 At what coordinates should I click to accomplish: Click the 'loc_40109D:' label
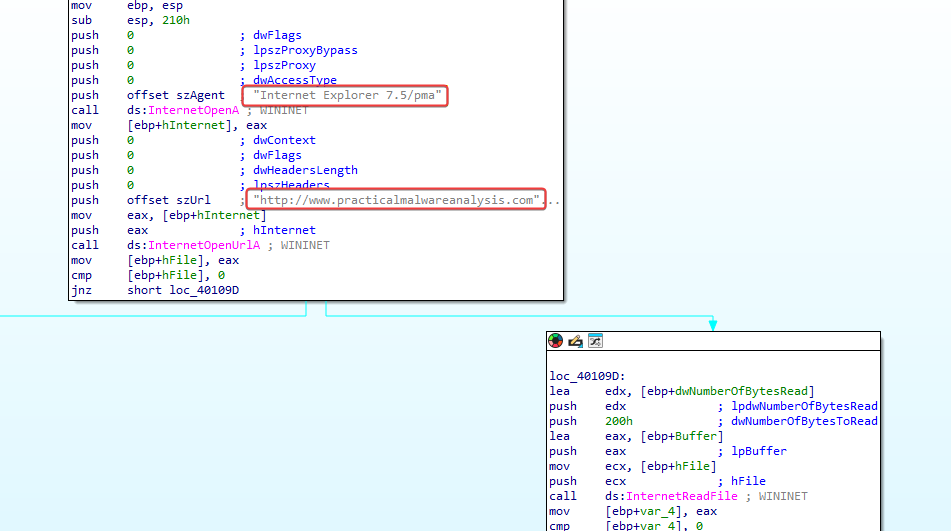587,376
